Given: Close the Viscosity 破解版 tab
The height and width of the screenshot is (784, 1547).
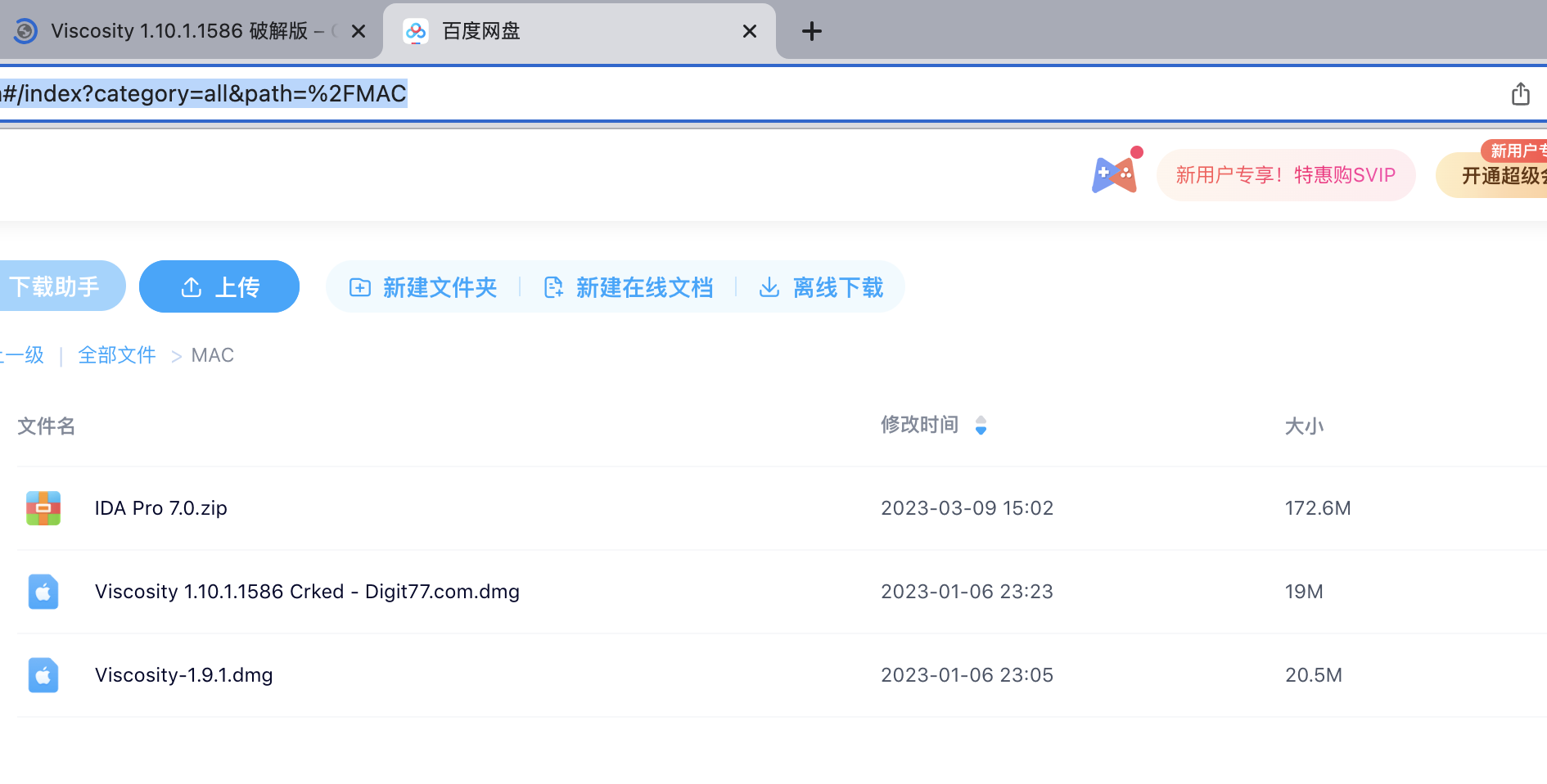Looking at the screenshot, I should [x=358, y=31].
